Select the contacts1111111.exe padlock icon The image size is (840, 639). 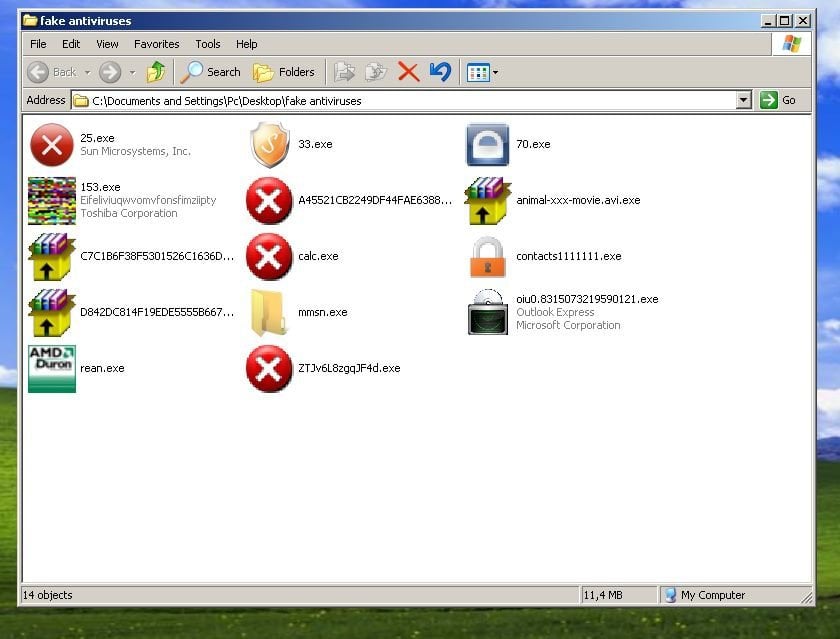point(487,257)
